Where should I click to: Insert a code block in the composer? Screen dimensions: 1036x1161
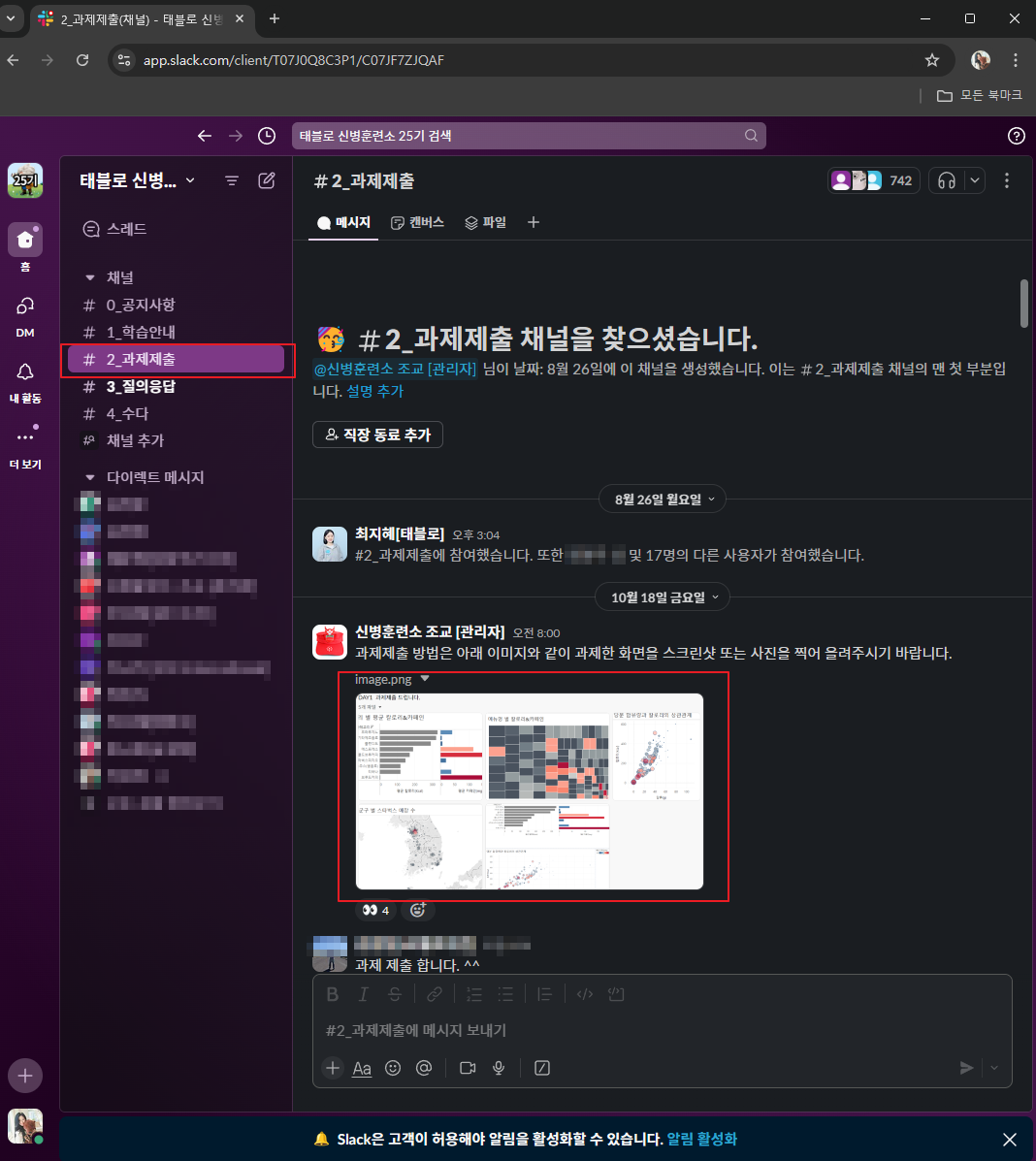click(615, 993)
